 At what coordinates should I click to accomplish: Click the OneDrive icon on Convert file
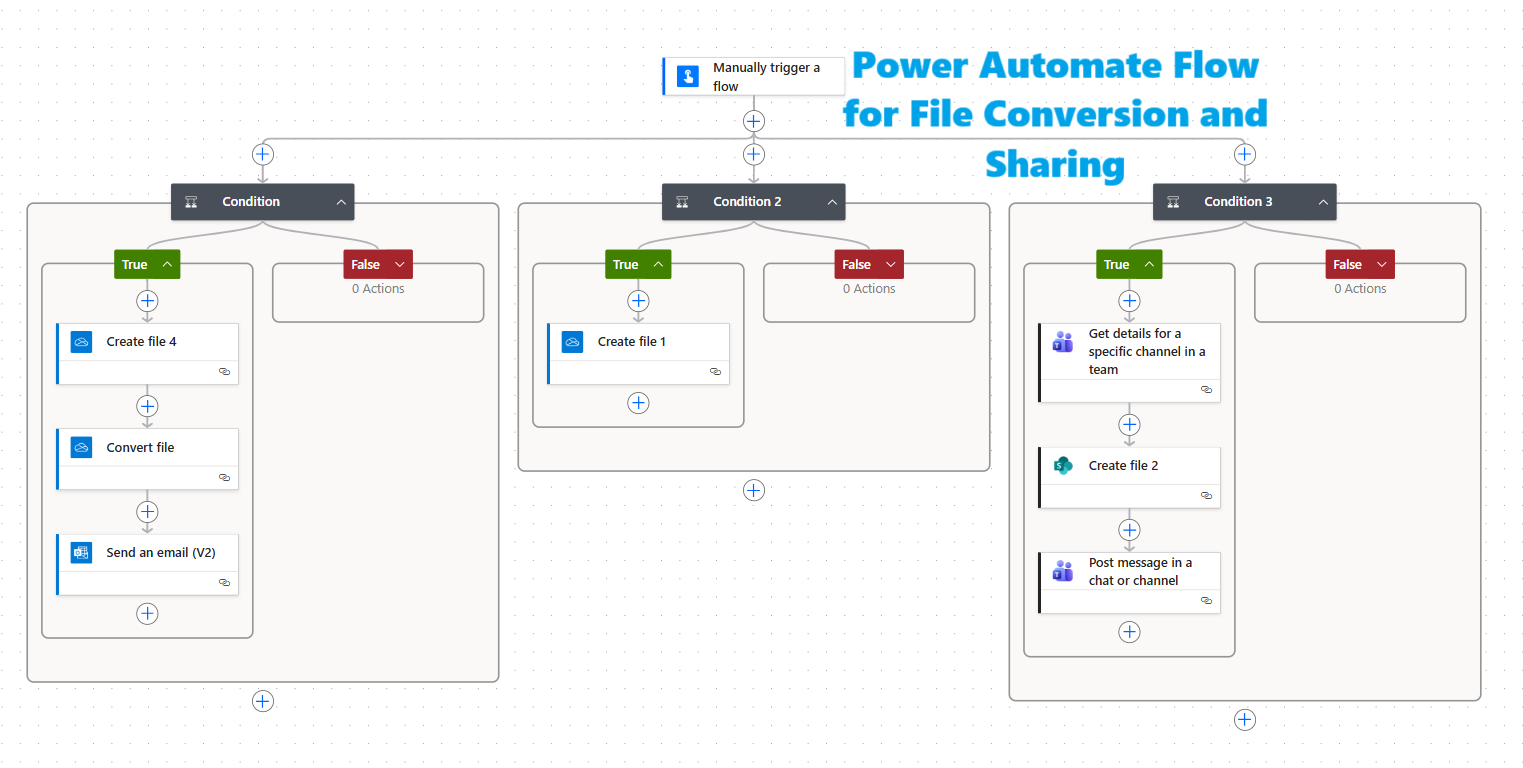pyautogui.click(x=81, y=447)
